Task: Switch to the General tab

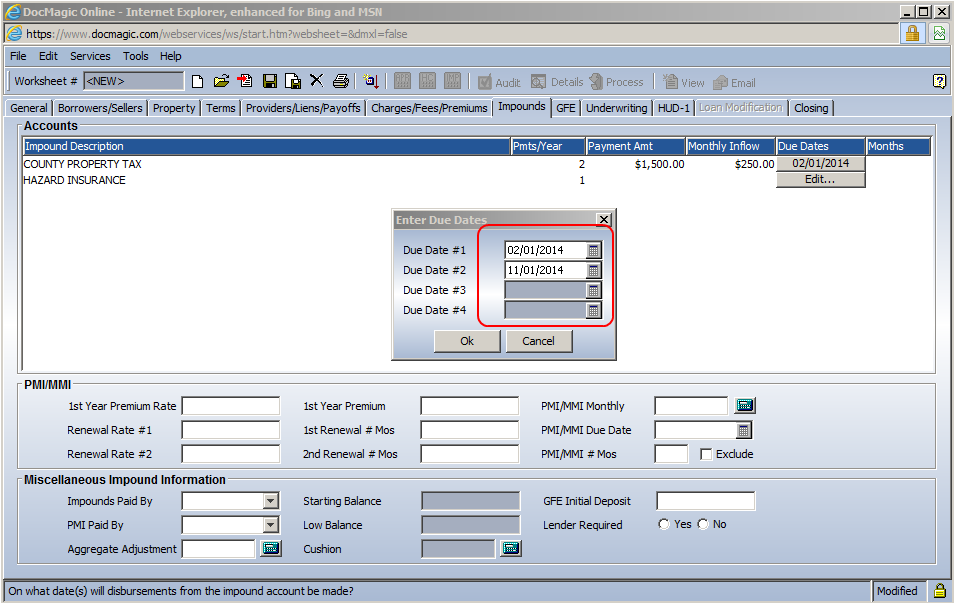Action: click(x=29, y=108)
